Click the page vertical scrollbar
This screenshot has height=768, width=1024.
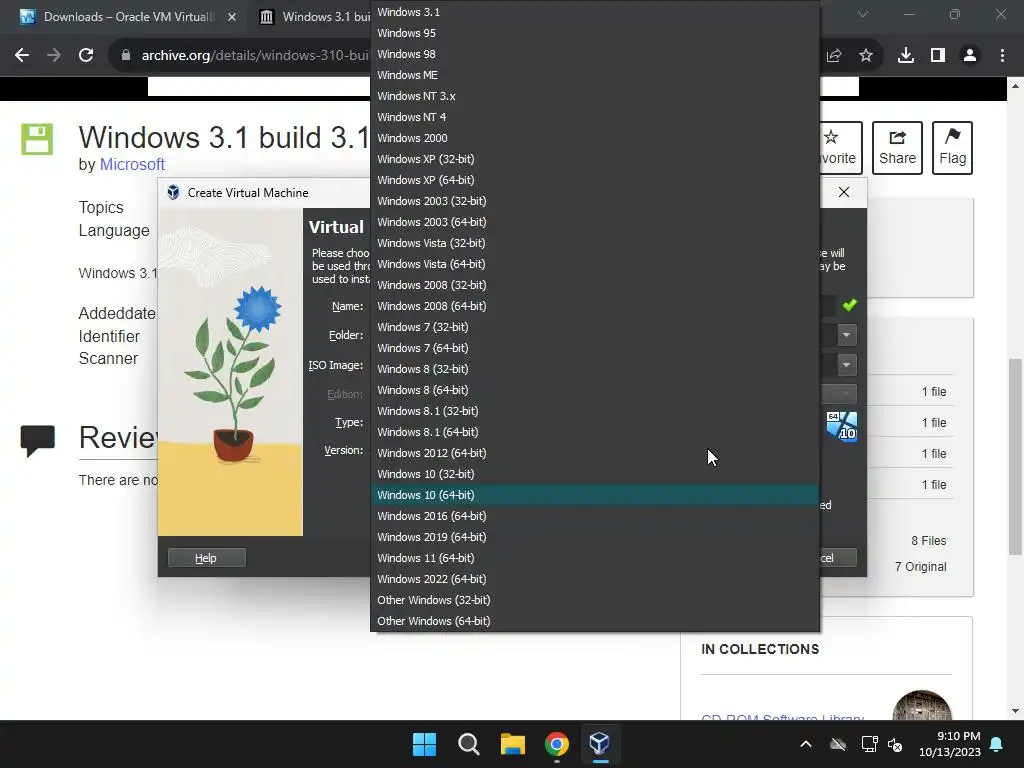click(1015, 456)
